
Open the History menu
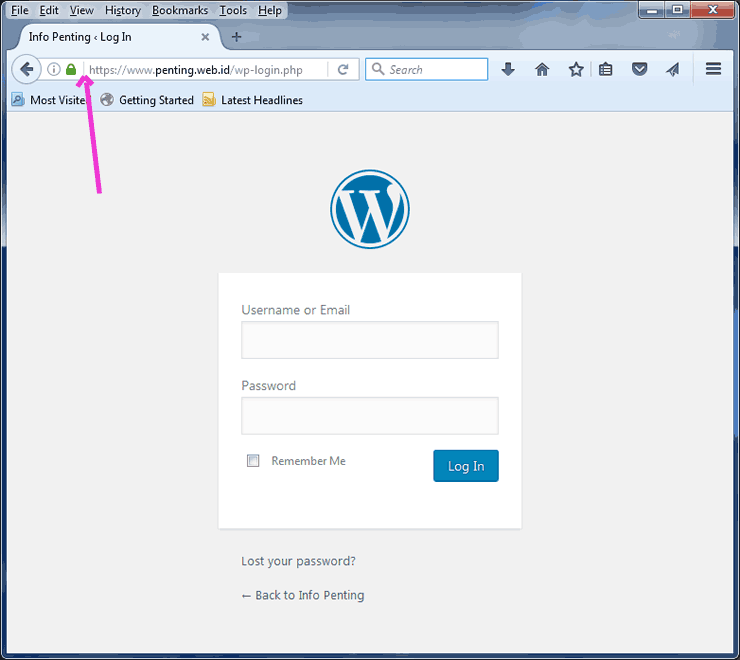[x=123, y=10]
